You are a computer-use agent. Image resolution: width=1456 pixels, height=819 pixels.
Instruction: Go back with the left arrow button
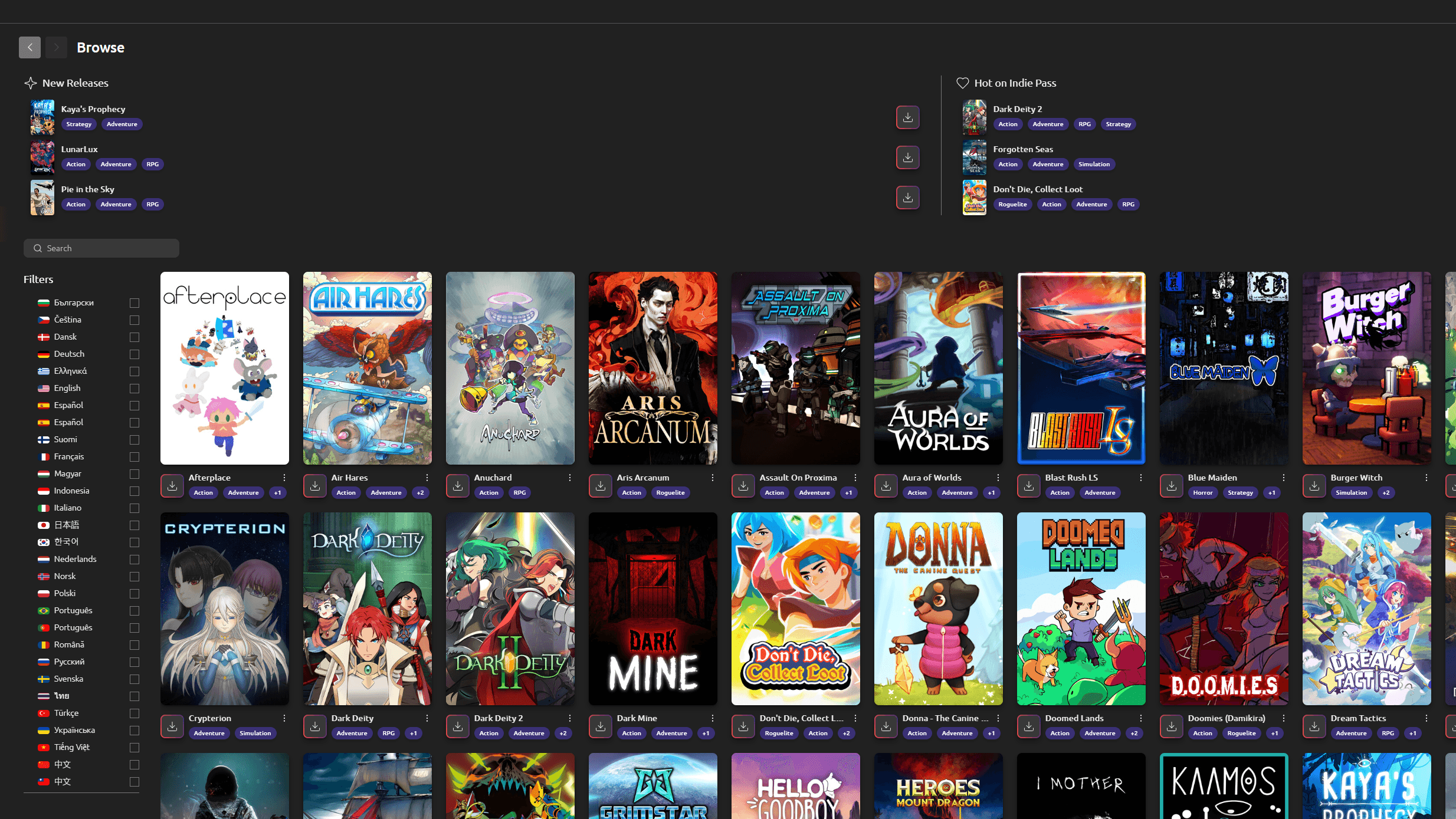point(29,47)
